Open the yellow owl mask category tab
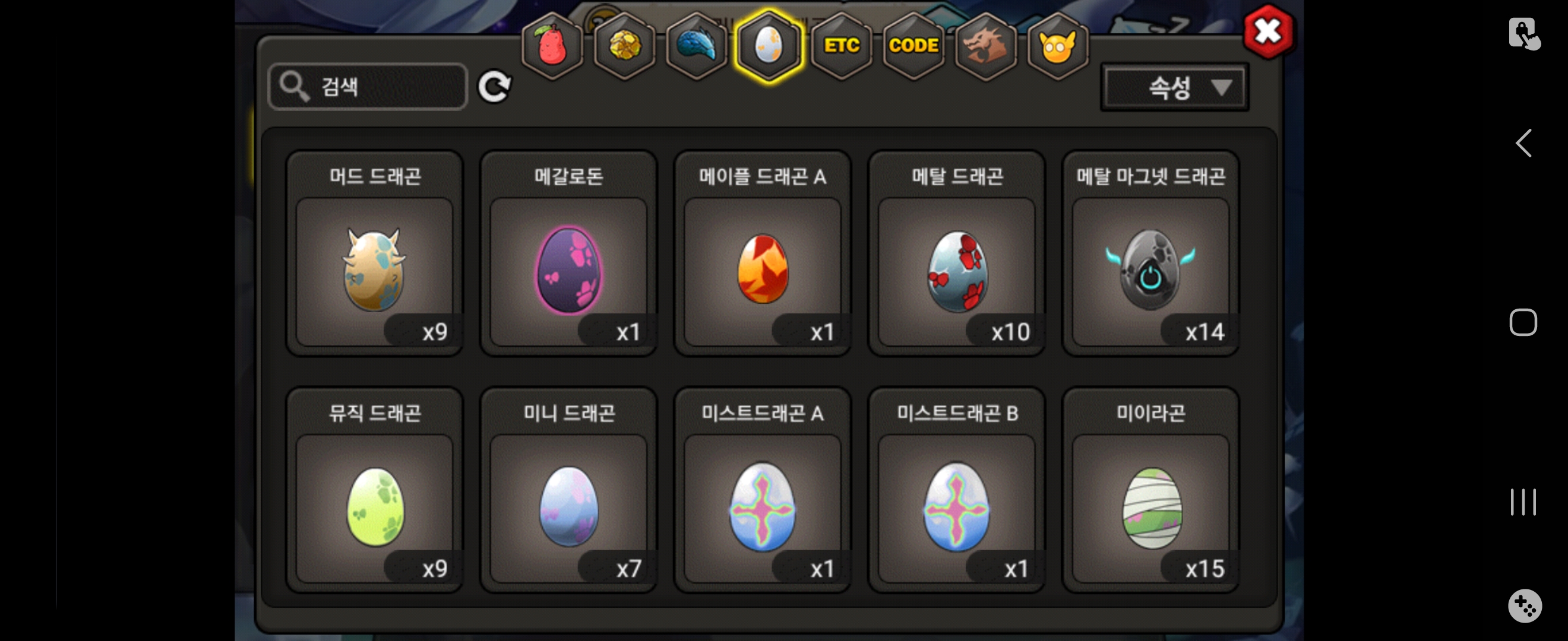Image resolution: width=1568 pixels, height=641 pixels. click(x=1058, y=46)
